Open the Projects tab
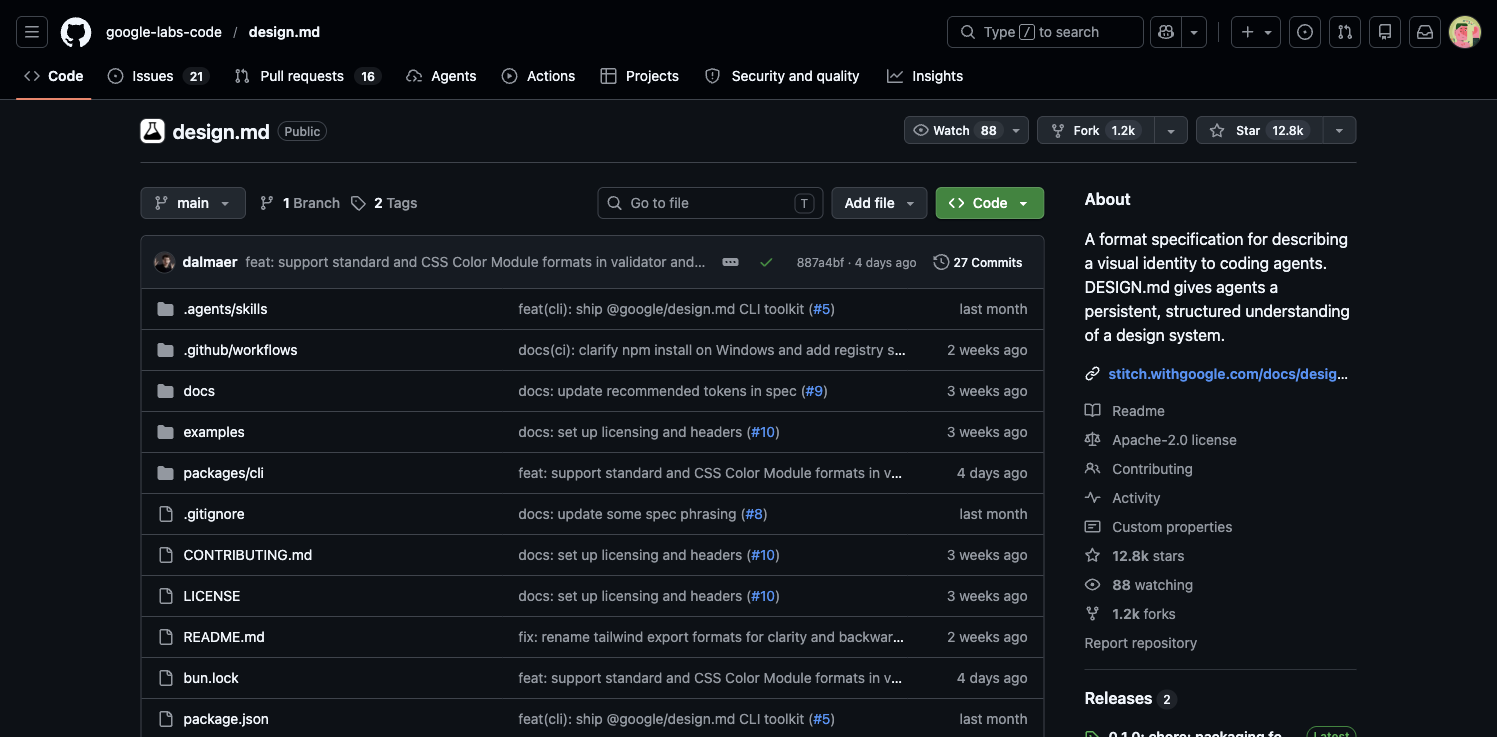 click(639, 76)
